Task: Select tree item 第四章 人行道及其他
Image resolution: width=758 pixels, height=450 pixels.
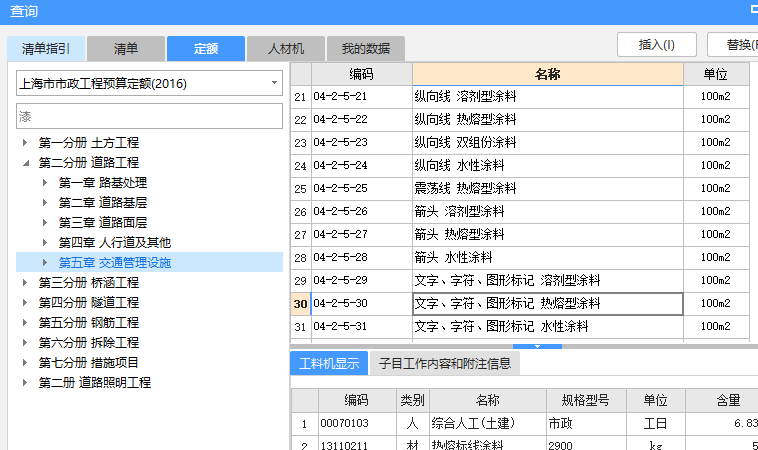Action: pyautogui.click(x=115, y=243)
